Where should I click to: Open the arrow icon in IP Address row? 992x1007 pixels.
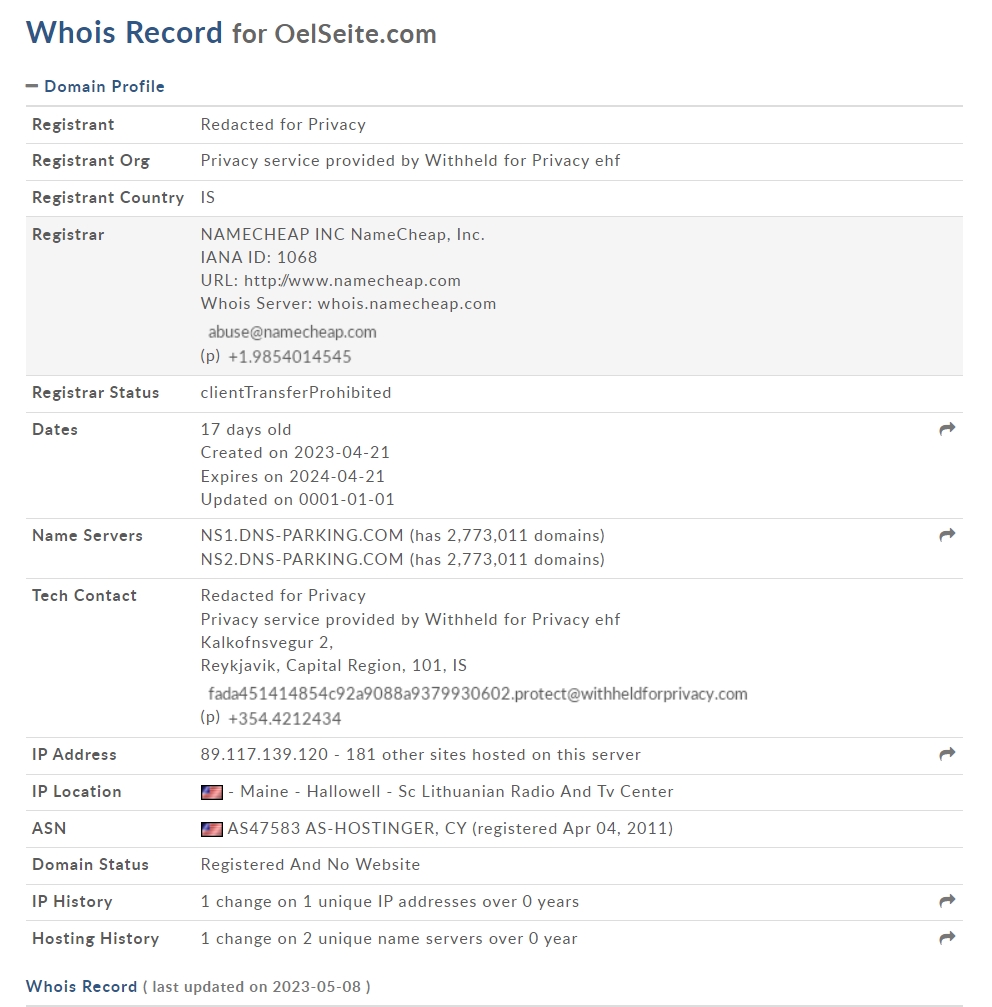tap(947, 754)
